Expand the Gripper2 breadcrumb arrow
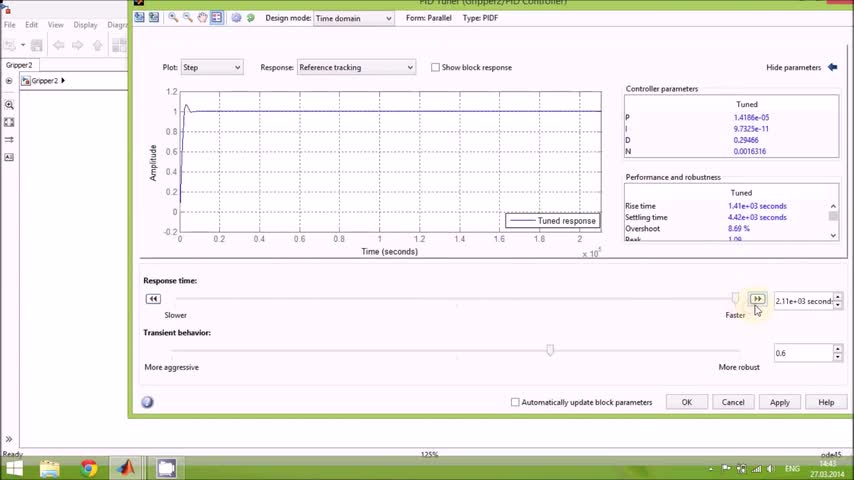Screen dimensions: 854x480 point(63,81)
